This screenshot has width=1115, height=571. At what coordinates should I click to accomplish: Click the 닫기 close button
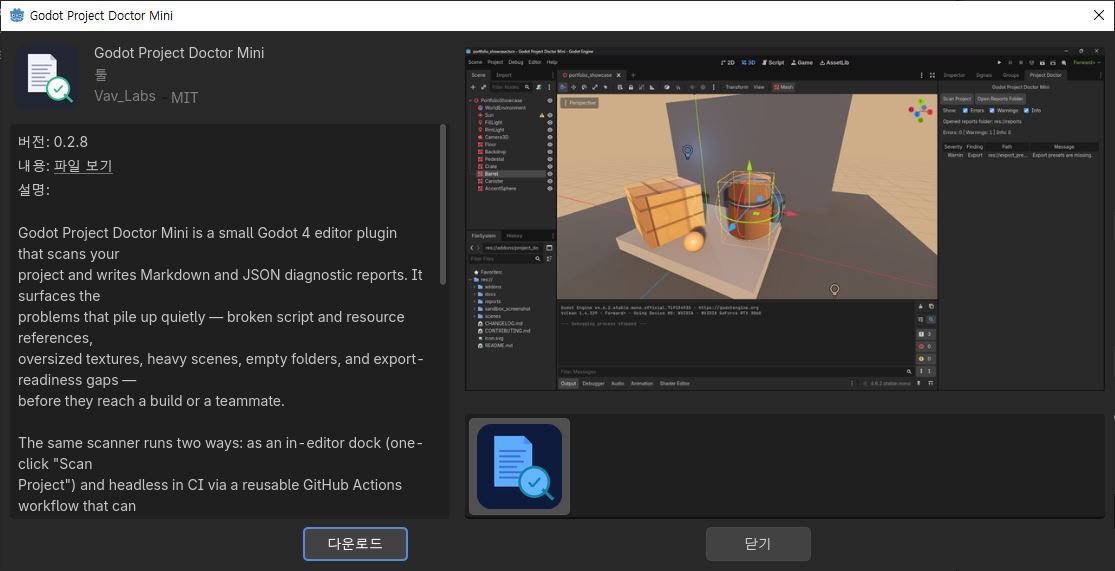click(758, 544)
